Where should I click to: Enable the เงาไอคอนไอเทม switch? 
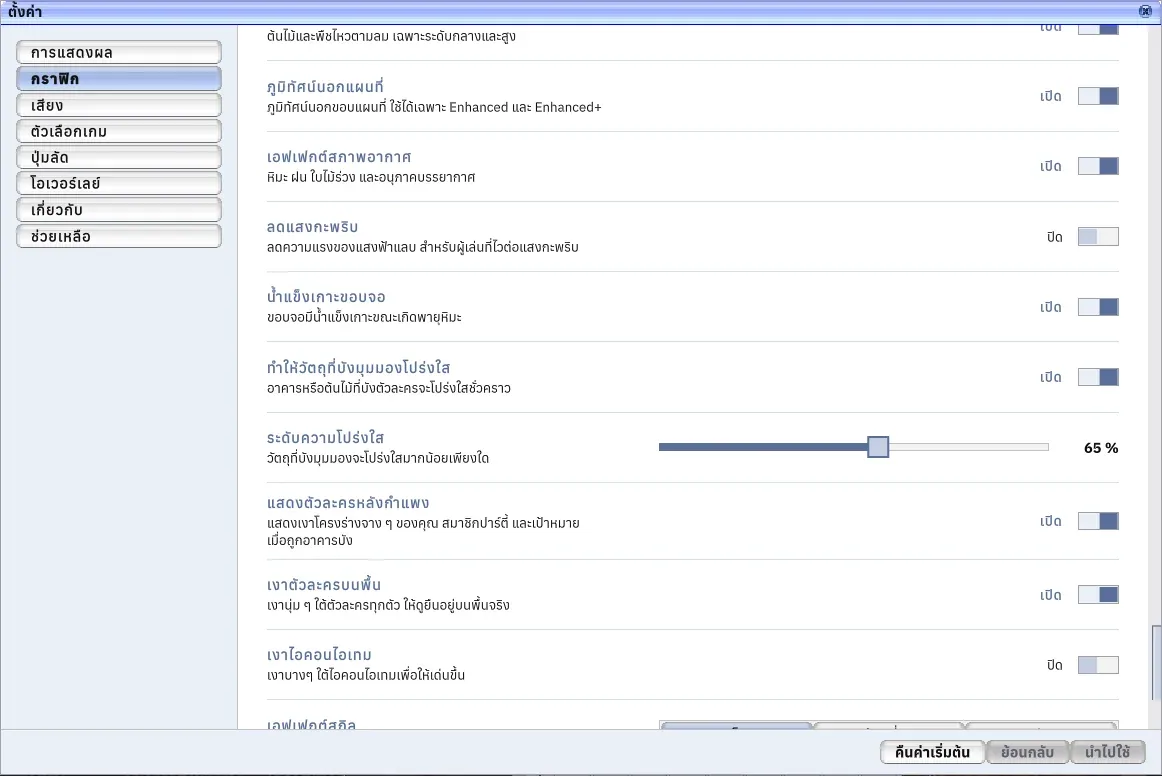[x=1098, y=665]
